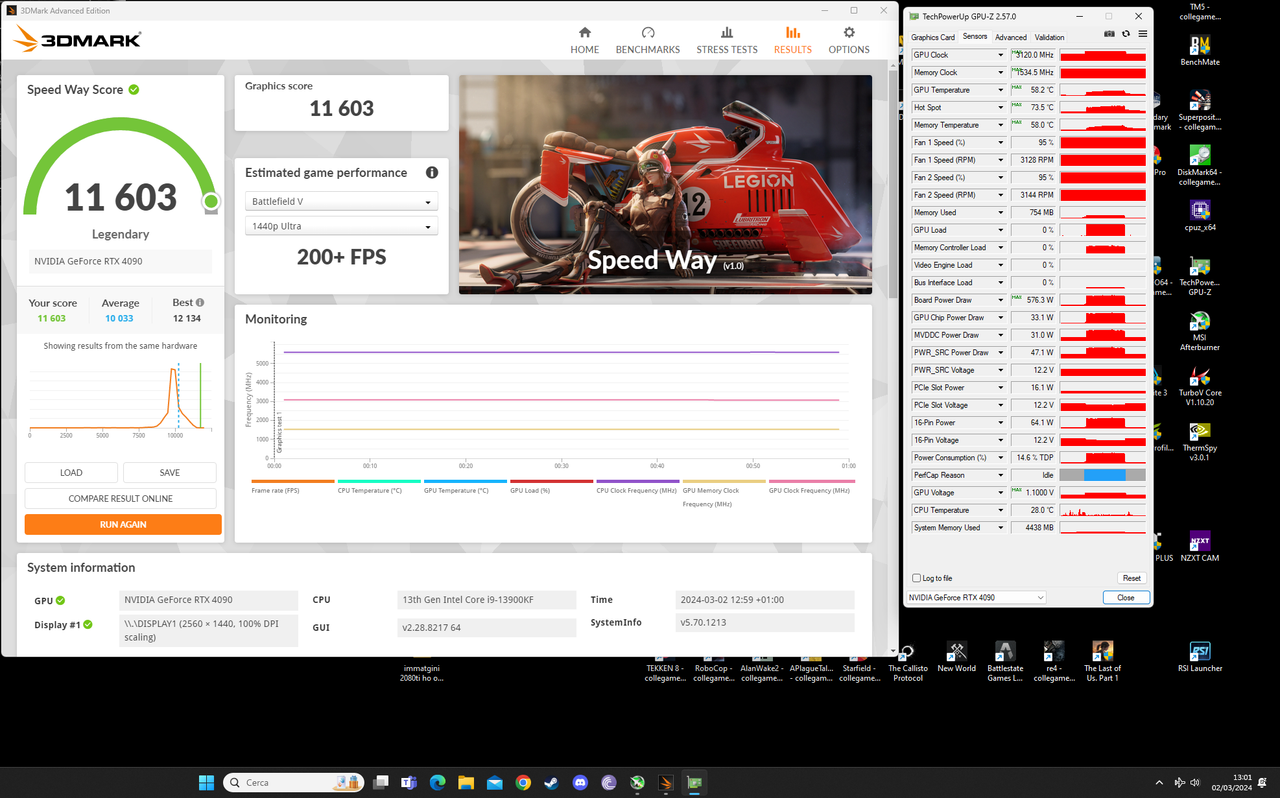Open the cpuz_x64 desktop icon
The image size is (1280, 798).
(1199, 216)
